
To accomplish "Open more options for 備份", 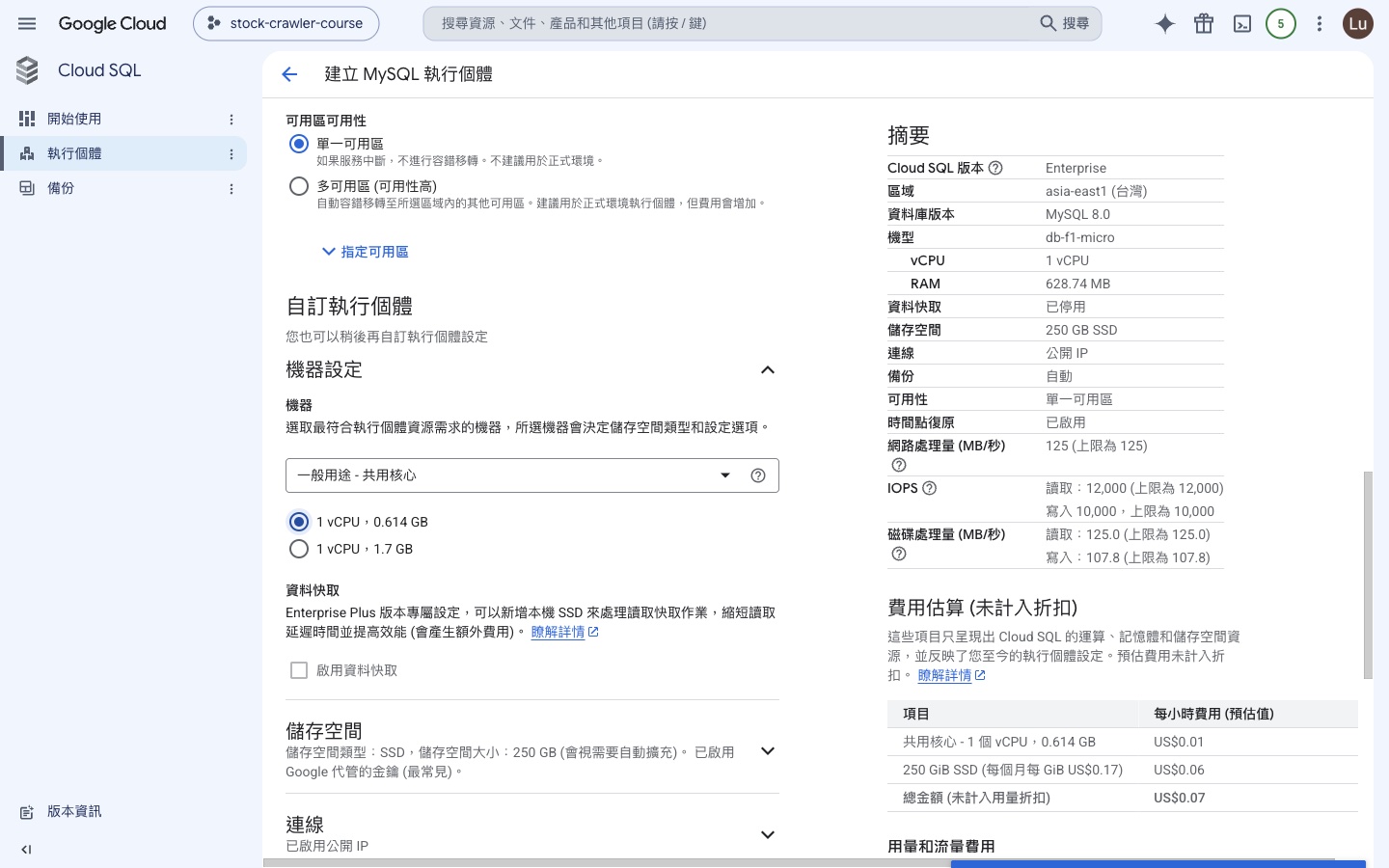I will [x=231, y=189].
